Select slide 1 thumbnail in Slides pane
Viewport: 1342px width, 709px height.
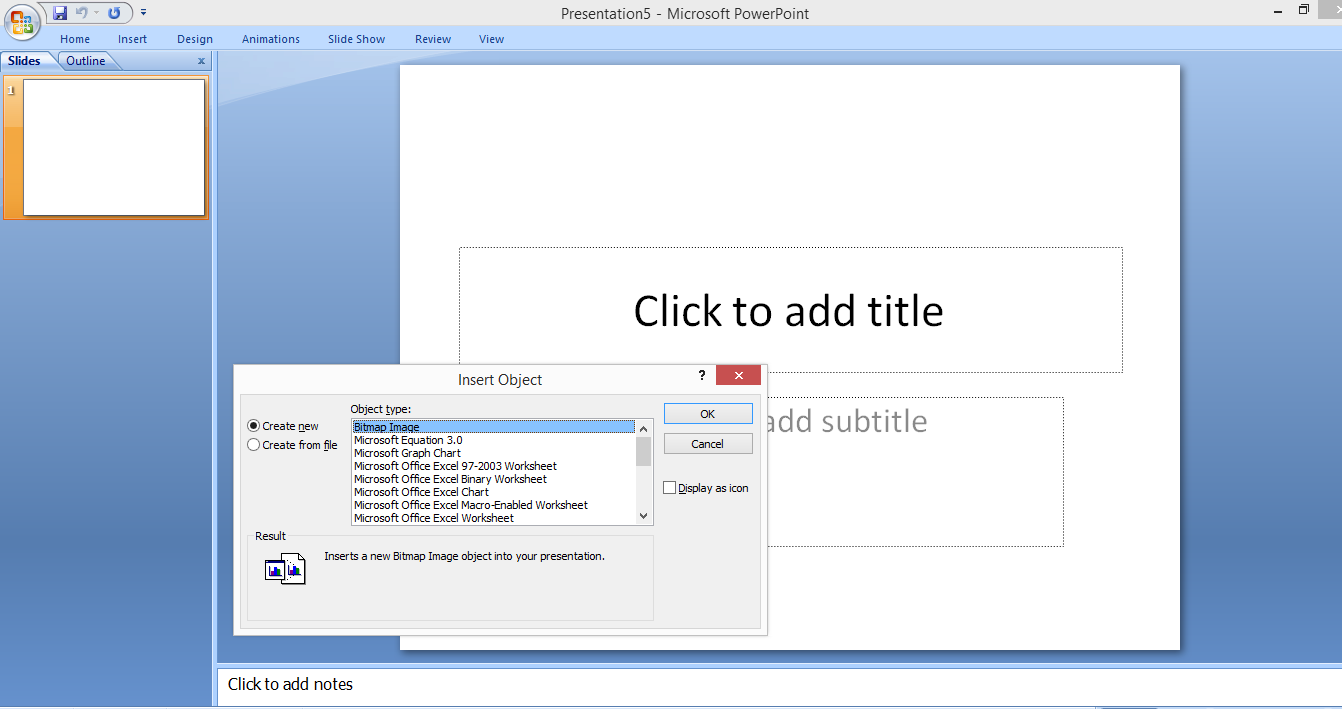[114, 147]
